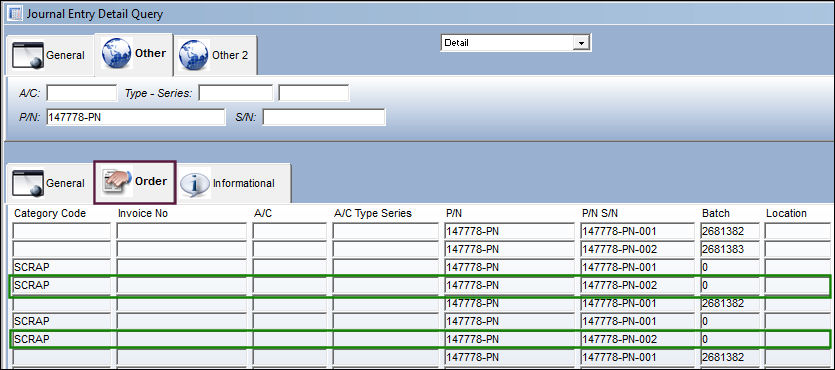
Task: Click the first Type - Series input field
Action: click(236, 93)
